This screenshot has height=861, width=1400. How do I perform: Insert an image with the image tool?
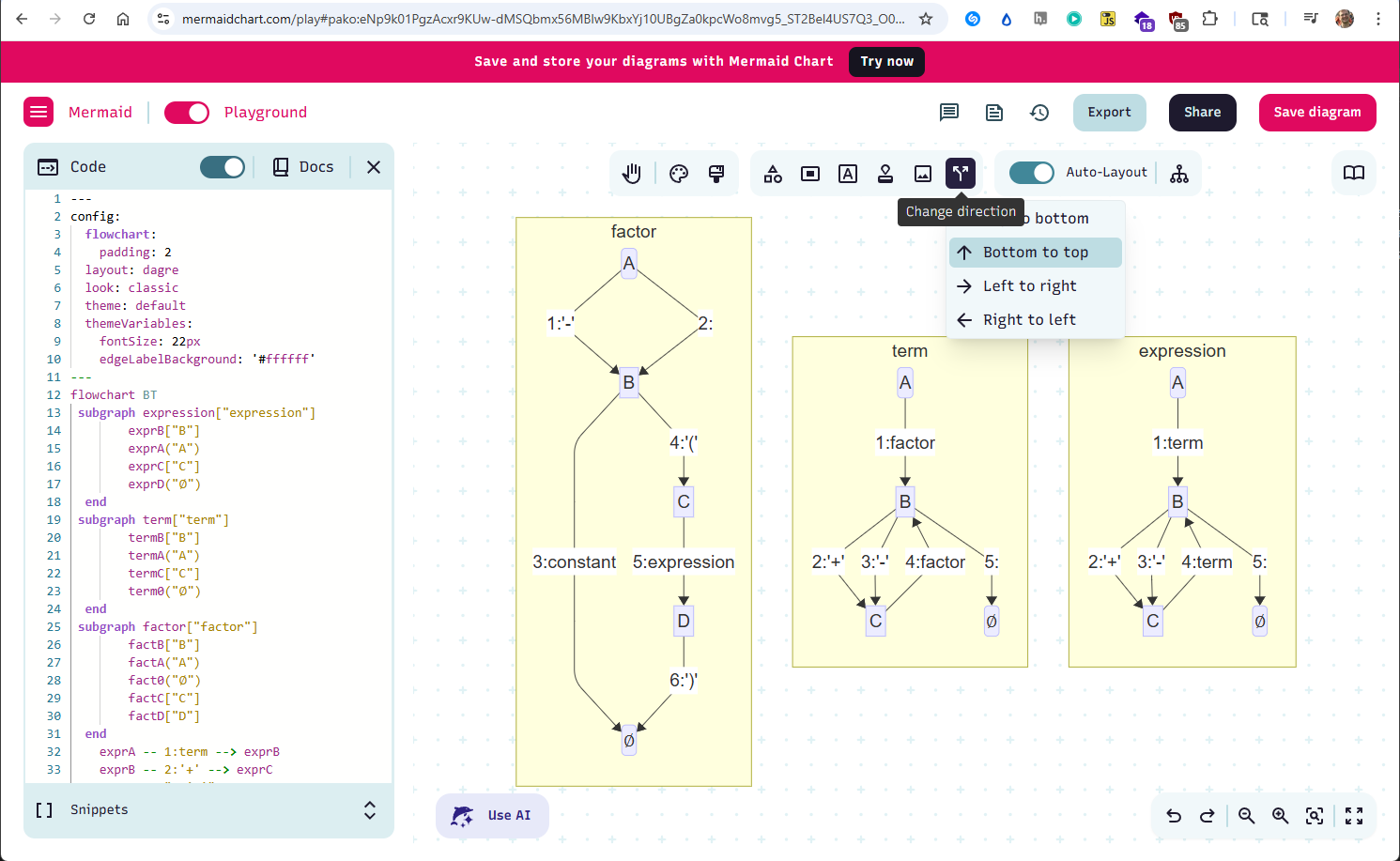[923, 173]
